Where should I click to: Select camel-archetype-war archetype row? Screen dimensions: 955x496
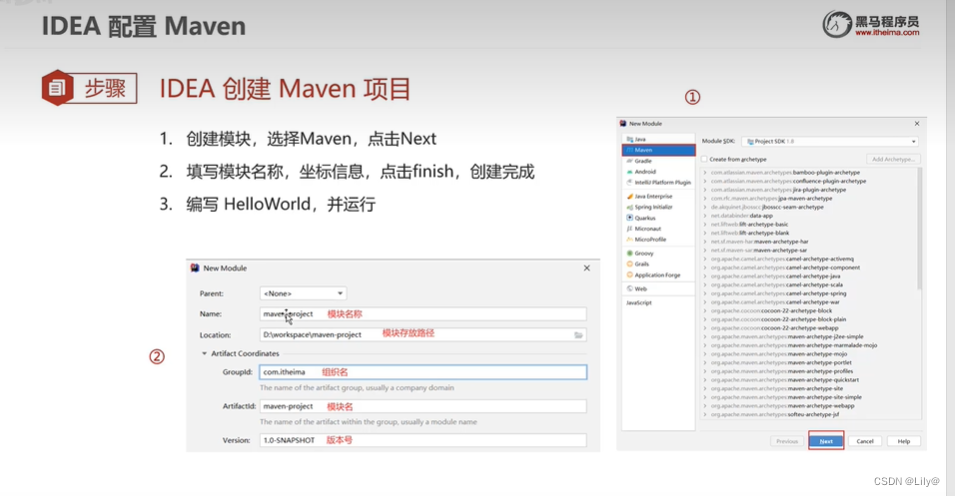810,302
